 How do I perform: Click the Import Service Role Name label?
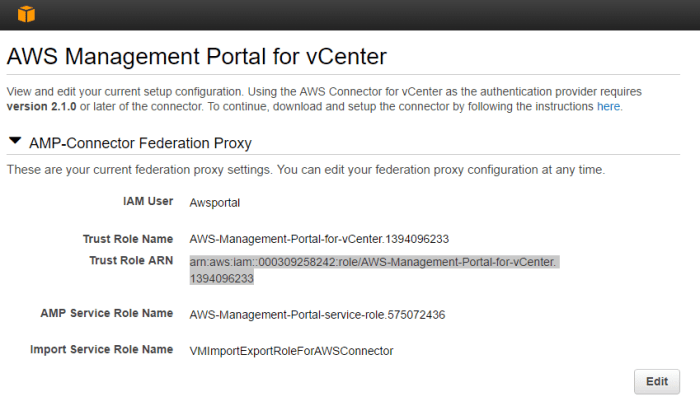pyautogui.click(x=102, y=349)
